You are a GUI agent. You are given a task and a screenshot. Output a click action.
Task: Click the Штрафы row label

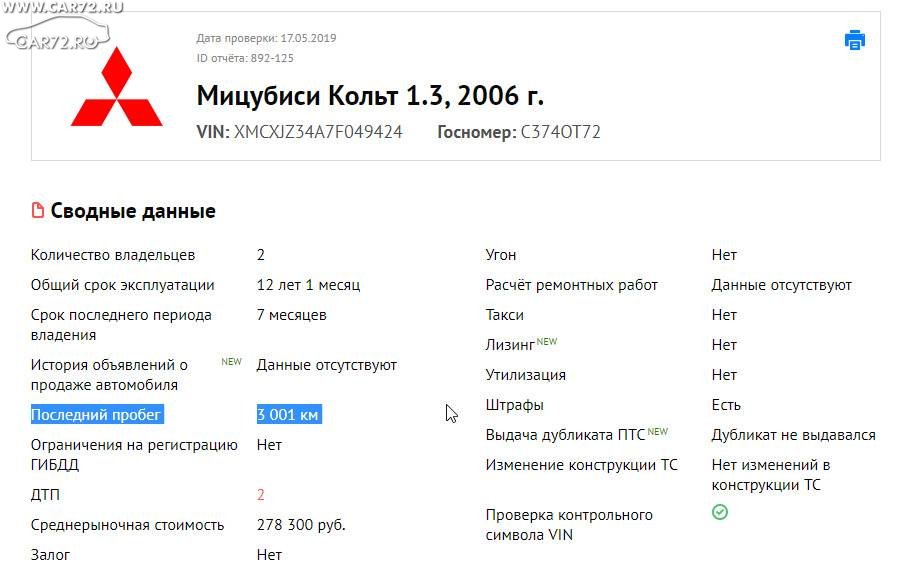click(514, 405)
